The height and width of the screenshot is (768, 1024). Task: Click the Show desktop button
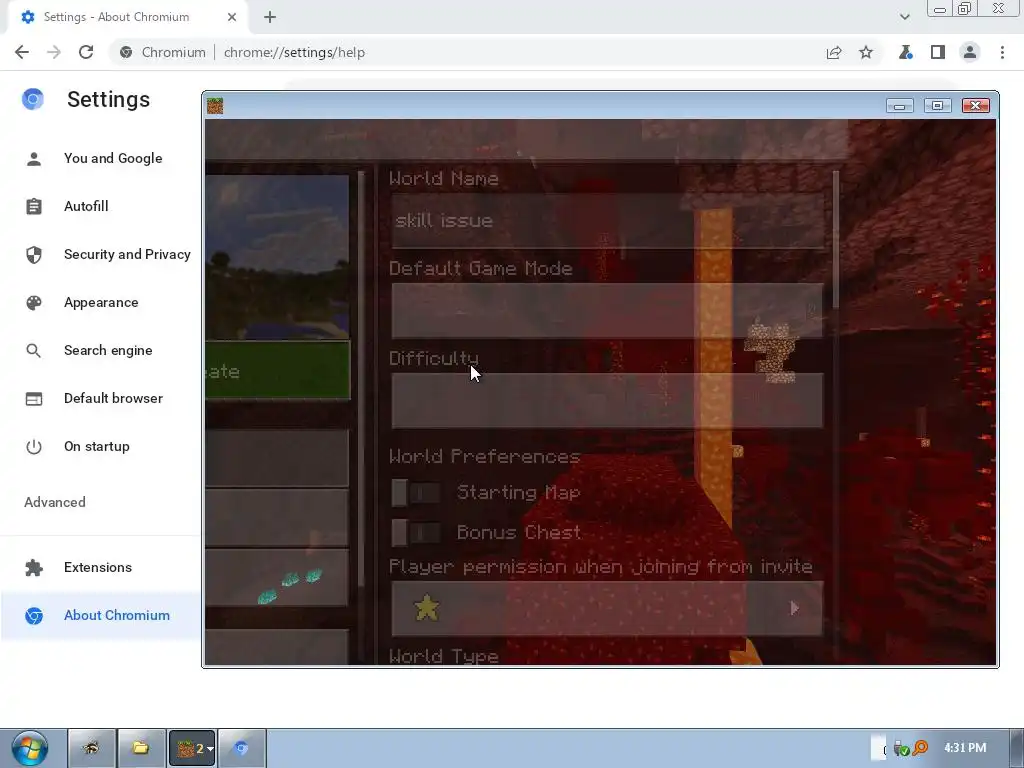tap(1017, 748)
